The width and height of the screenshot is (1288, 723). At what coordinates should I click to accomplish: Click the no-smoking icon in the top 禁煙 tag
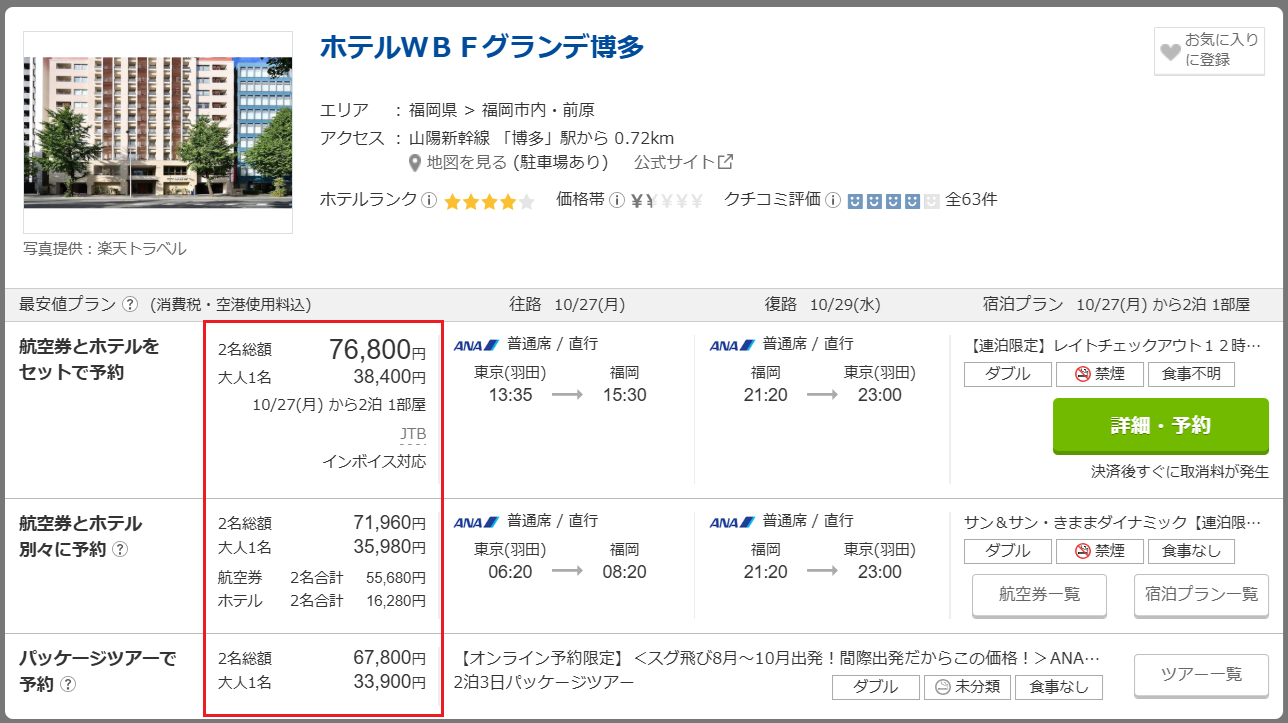pos(1082,375)
